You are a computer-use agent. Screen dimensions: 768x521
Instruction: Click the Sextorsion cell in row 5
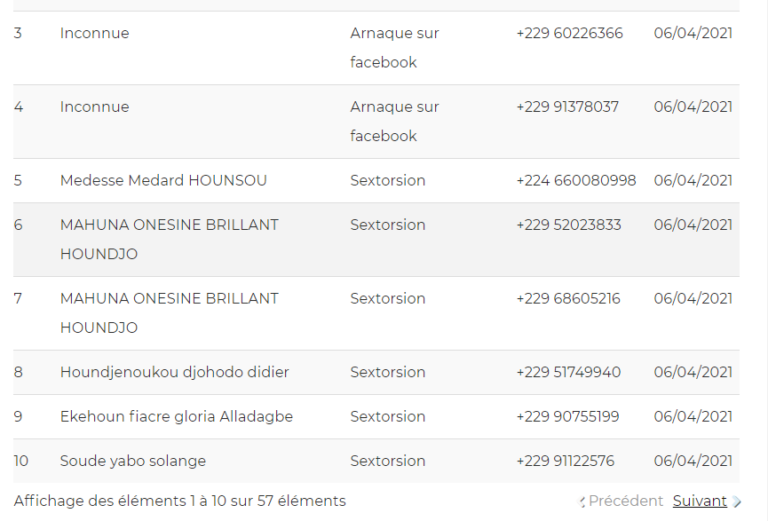(388, 181)
